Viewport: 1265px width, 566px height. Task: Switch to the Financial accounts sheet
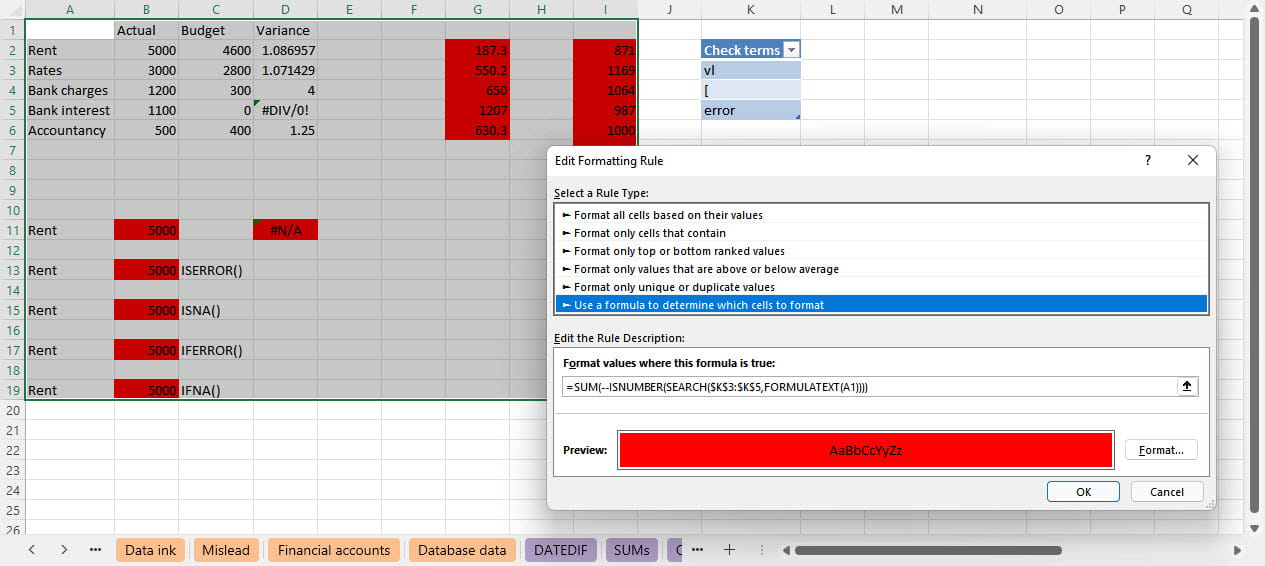tap(334, 549)
